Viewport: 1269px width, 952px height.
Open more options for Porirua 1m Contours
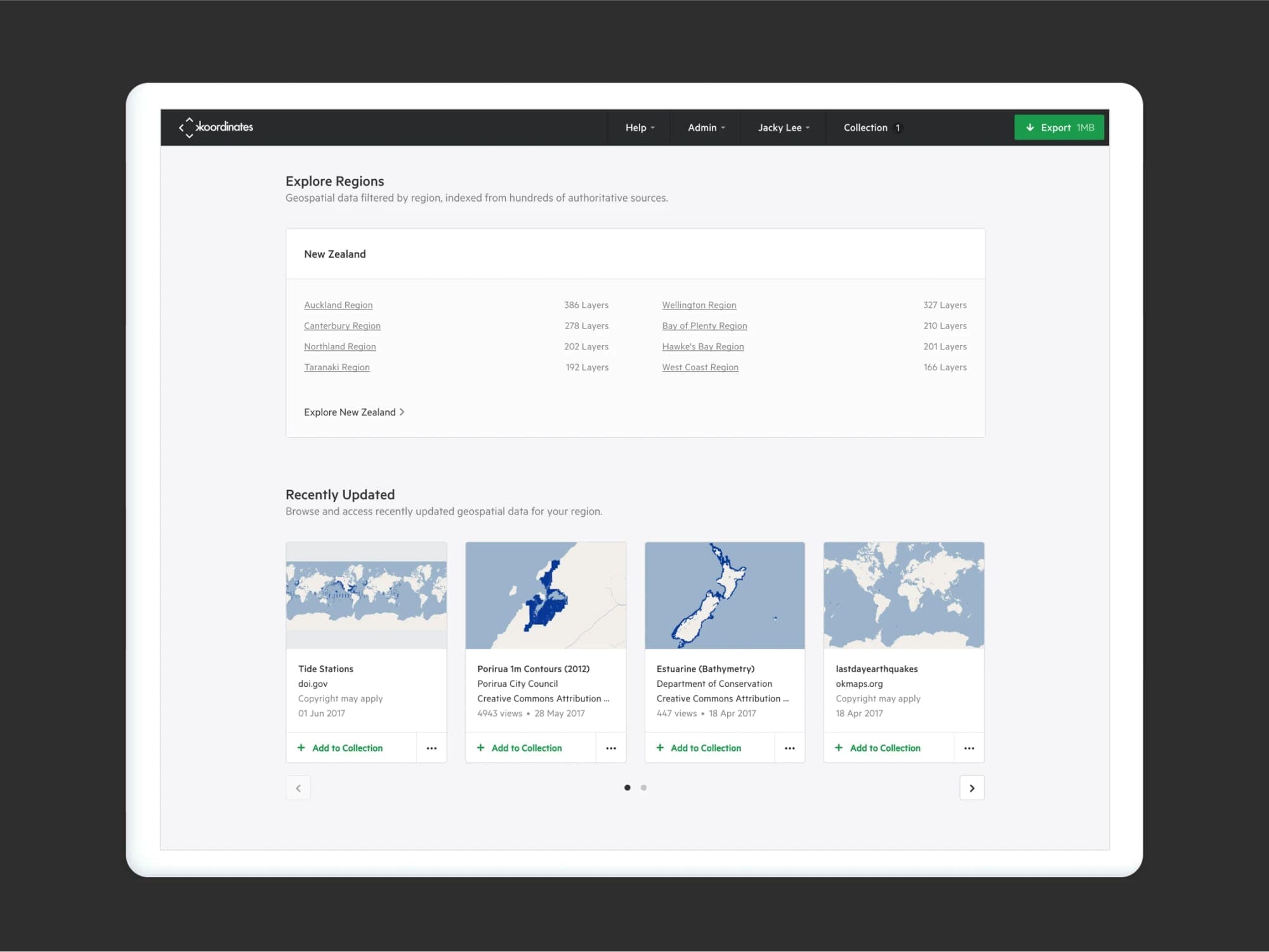pos(611,748)
